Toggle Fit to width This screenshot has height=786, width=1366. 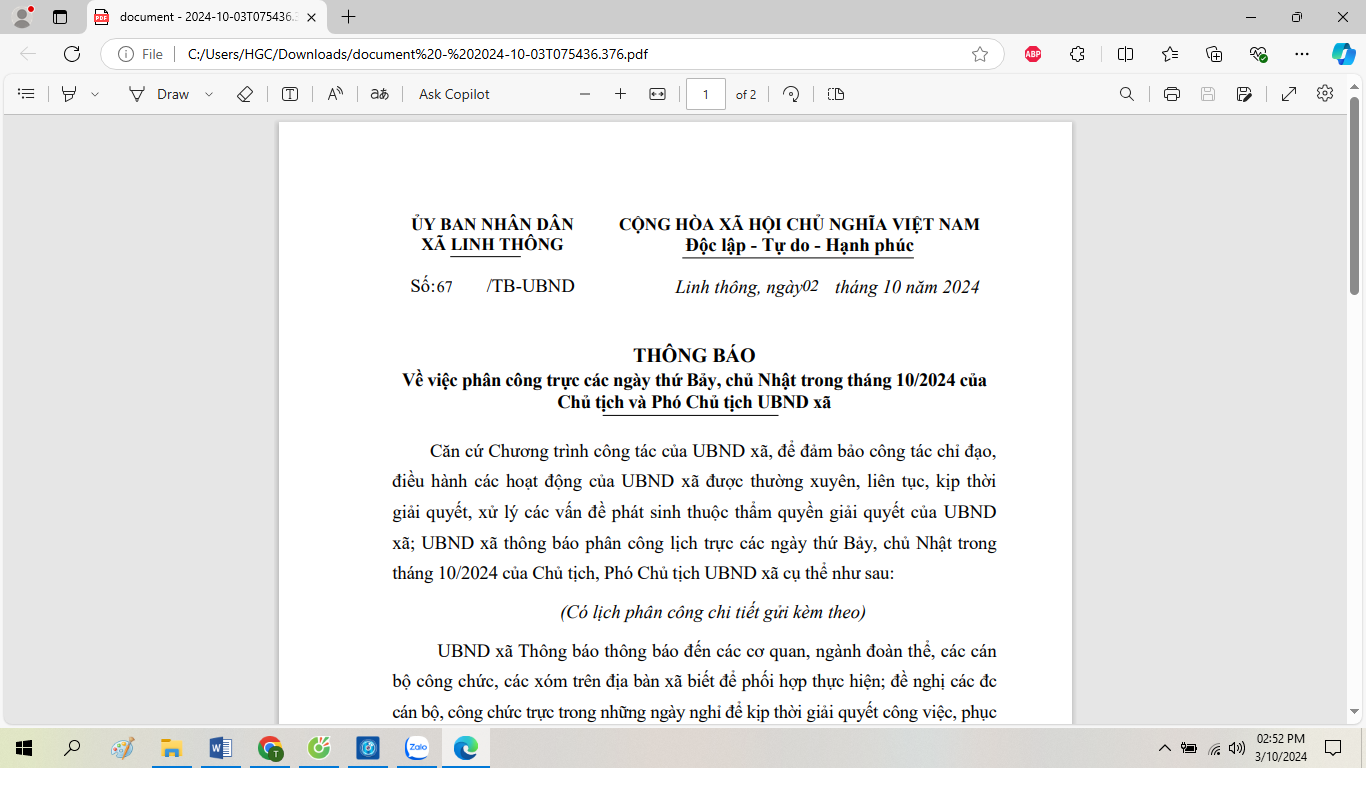point(657,94)
